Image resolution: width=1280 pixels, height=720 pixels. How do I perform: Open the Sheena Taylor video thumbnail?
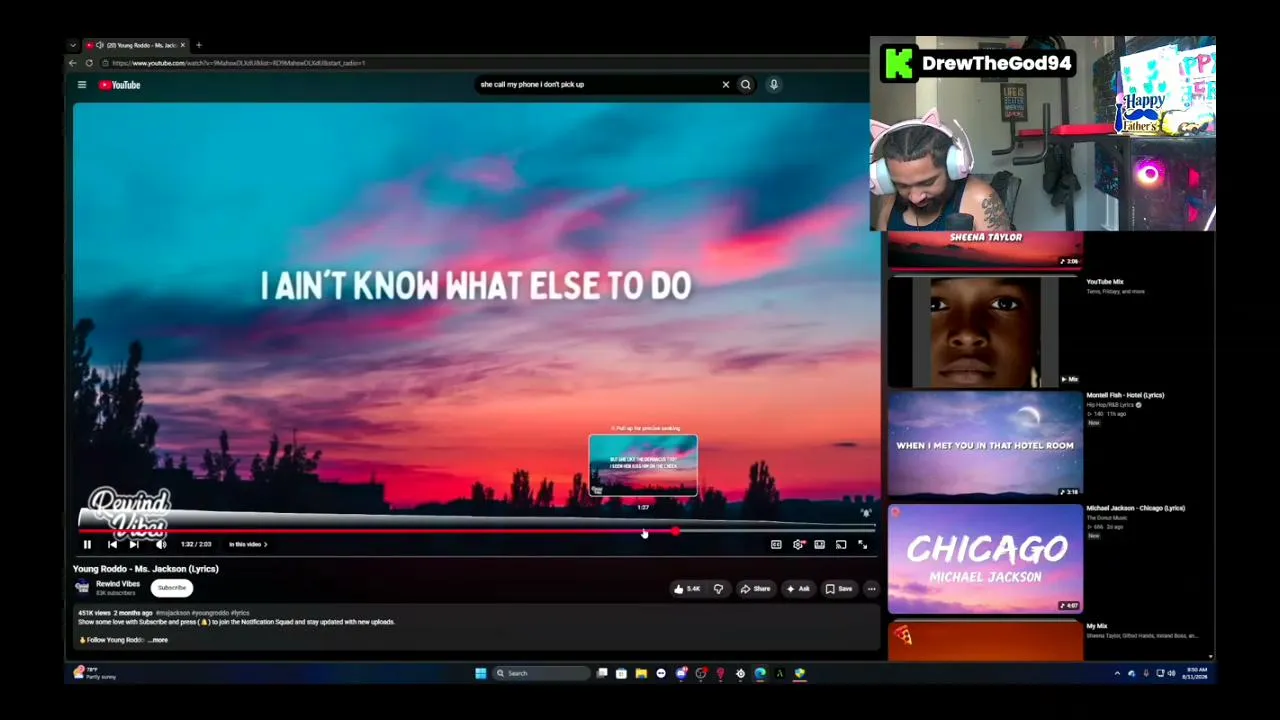point(985,250)
